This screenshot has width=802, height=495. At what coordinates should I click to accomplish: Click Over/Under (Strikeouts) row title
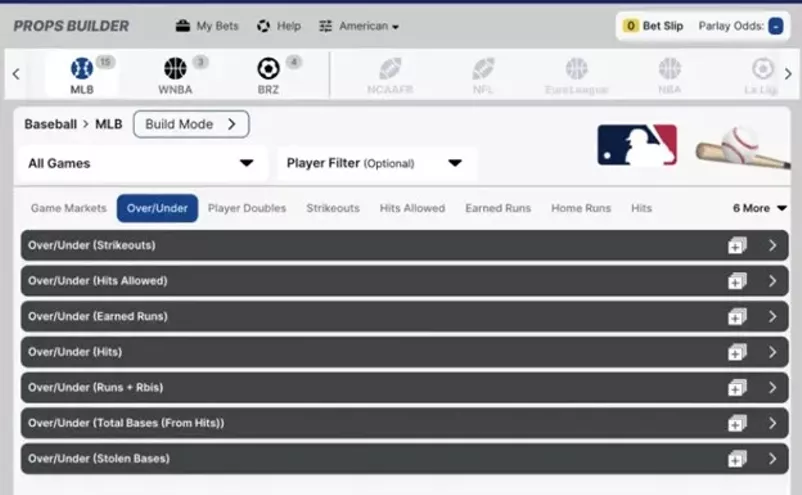pyautogui.click(x=92, y=245)
